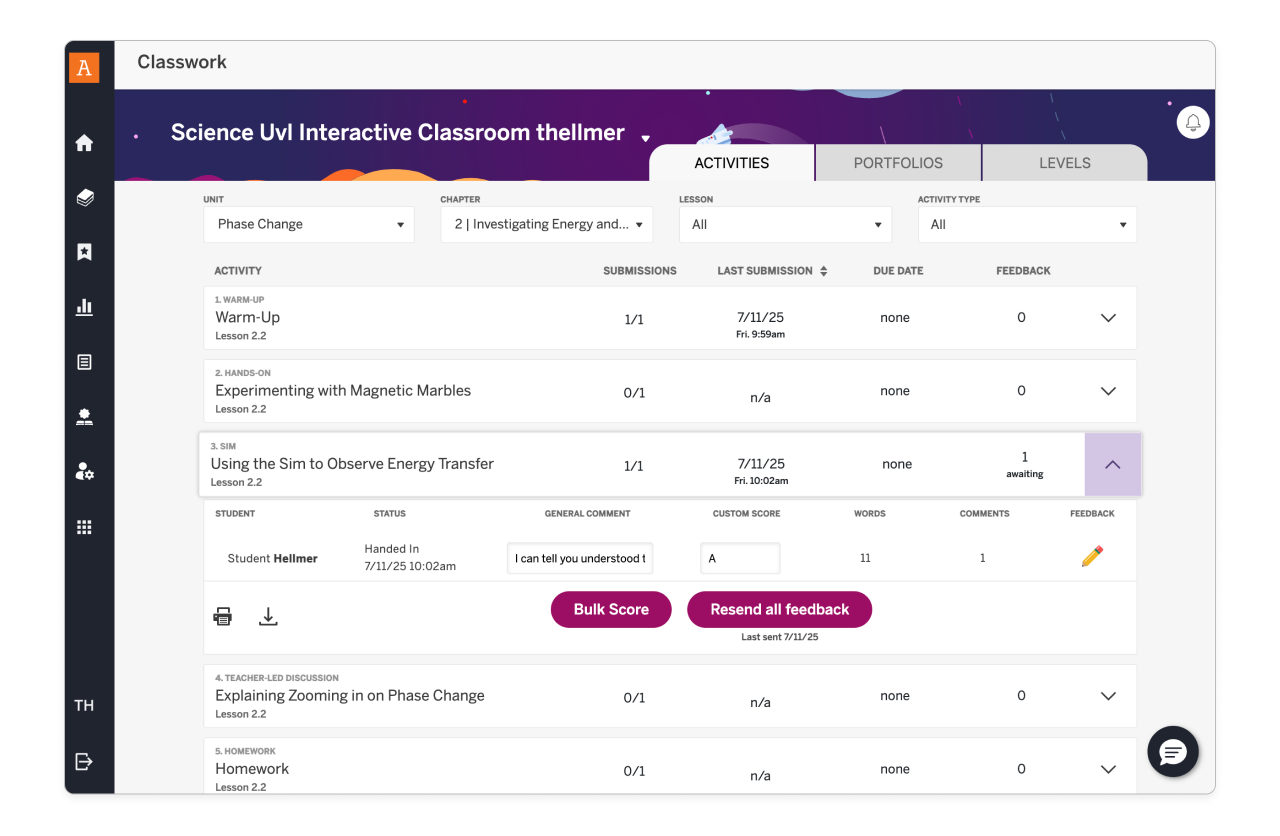Click the Bulk Score button
Viewport: 1280px width, 836px height.
pyautogui.click(x=611, y=609)
